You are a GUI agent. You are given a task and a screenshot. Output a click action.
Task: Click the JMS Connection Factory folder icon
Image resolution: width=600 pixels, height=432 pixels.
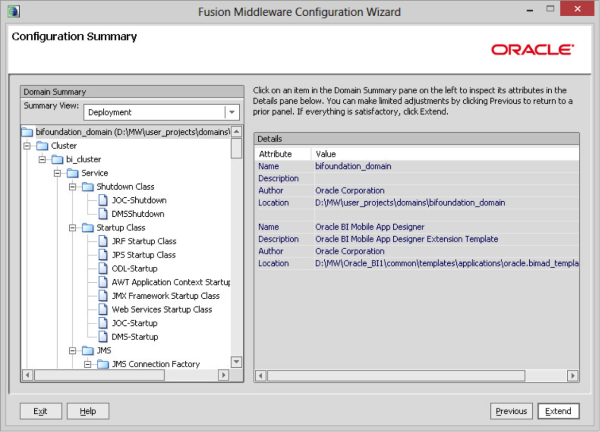click(103, 365)
